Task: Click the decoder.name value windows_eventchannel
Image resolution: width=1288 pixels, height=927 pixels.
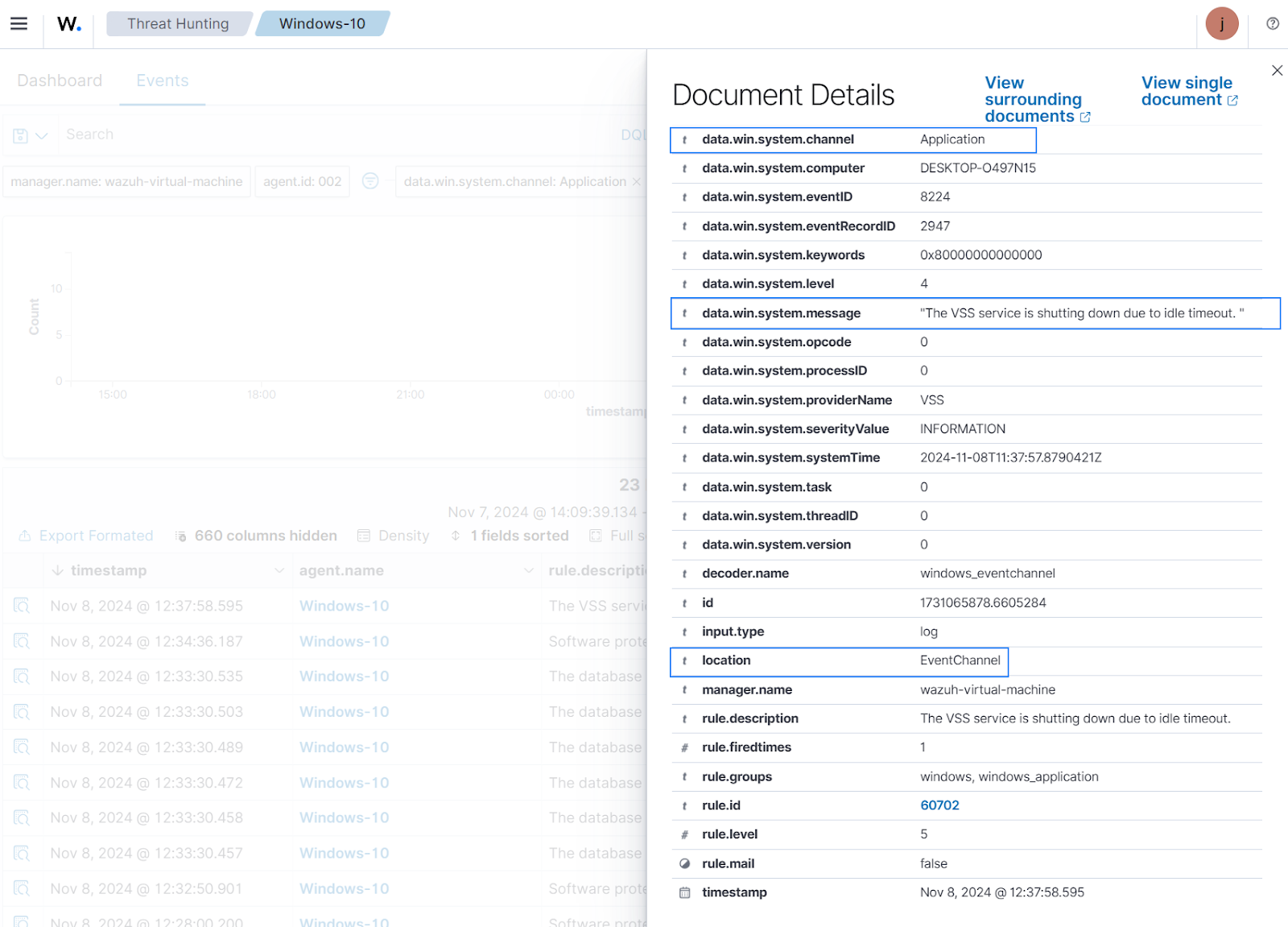Action: (988, 573)
